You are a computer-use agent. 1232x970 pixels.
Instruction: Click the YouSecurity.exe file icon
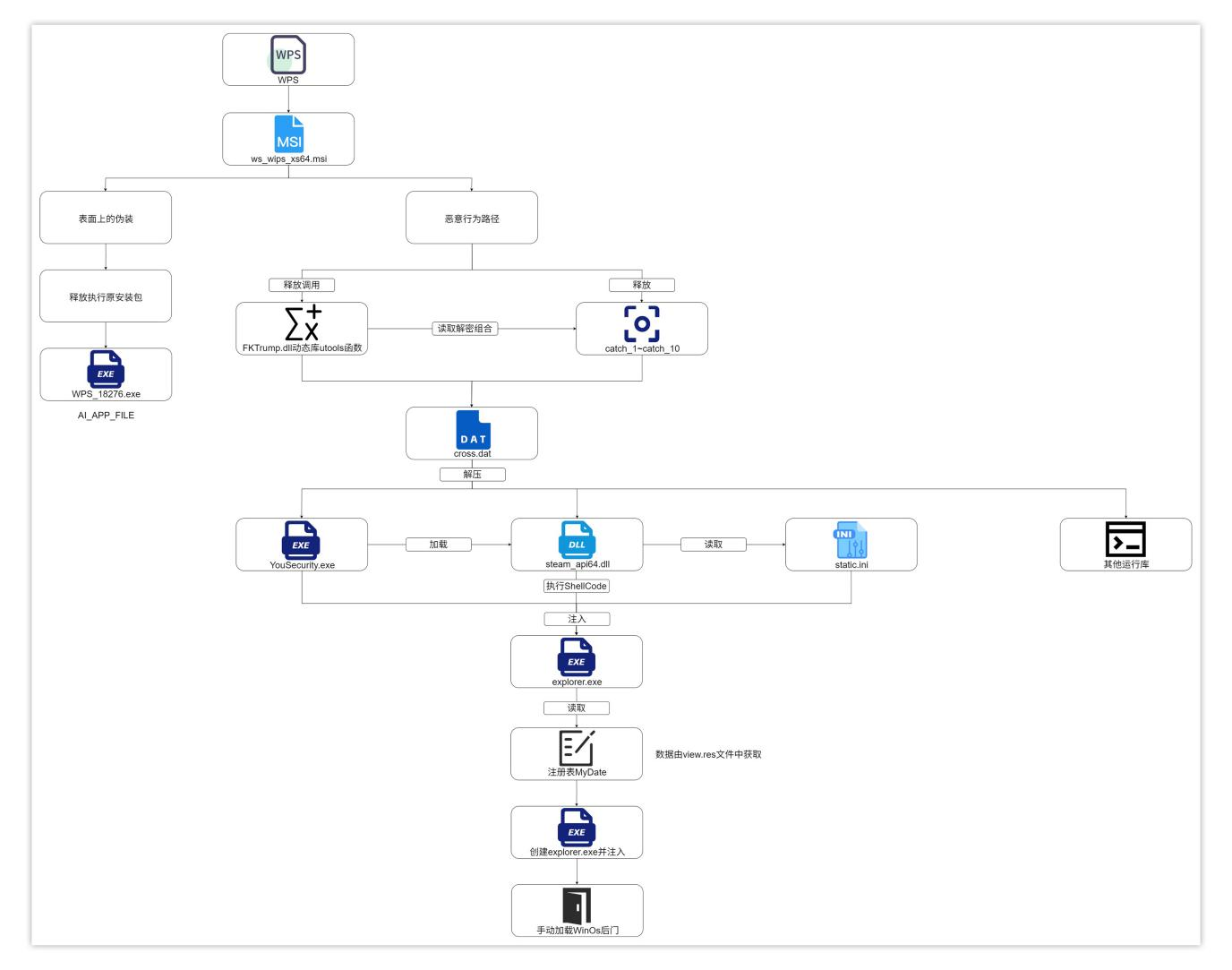pos(301,540)
